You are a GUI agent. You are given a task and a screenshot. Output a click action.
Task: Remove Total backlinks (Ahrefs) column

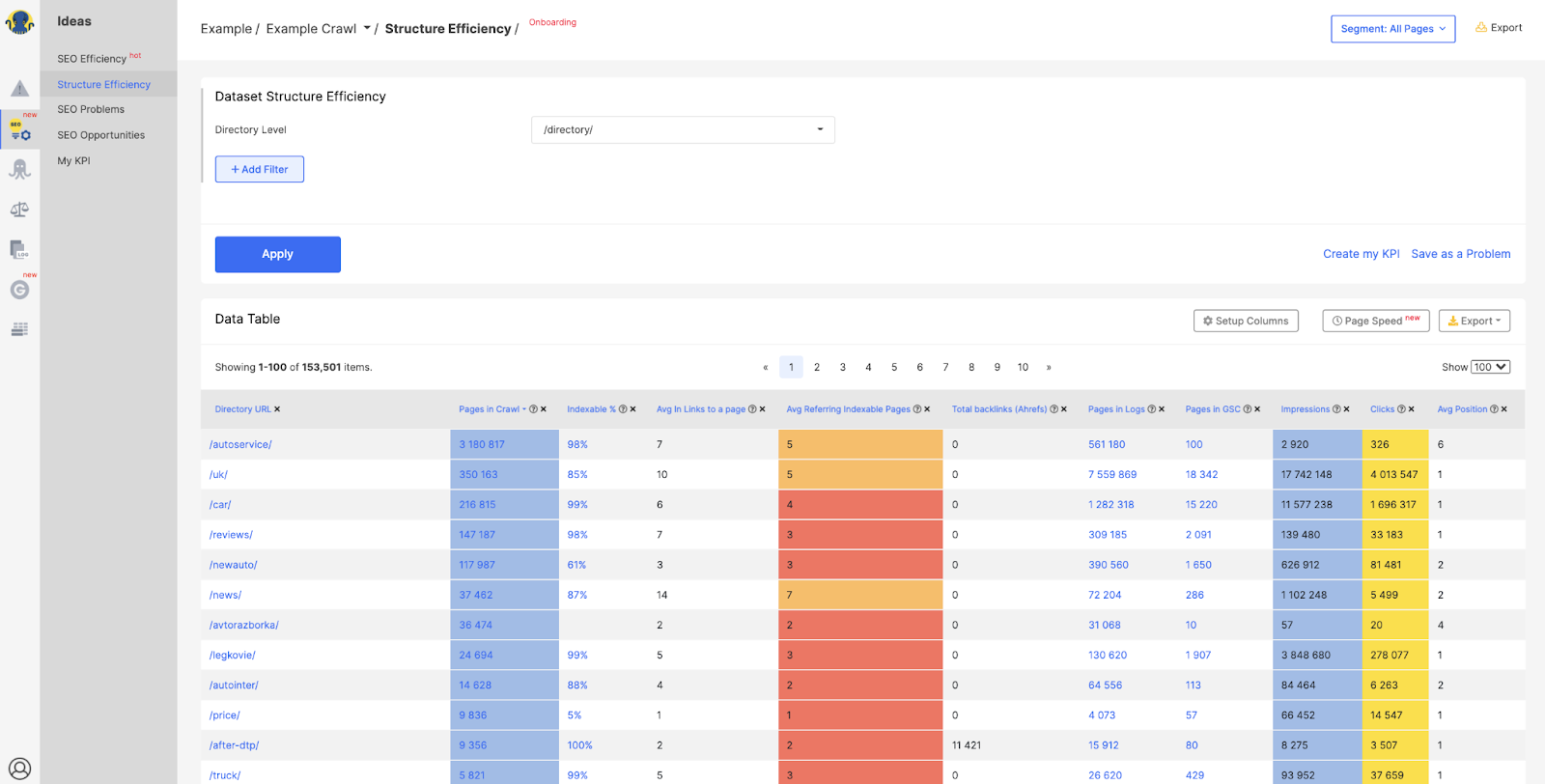[1064, 409]
